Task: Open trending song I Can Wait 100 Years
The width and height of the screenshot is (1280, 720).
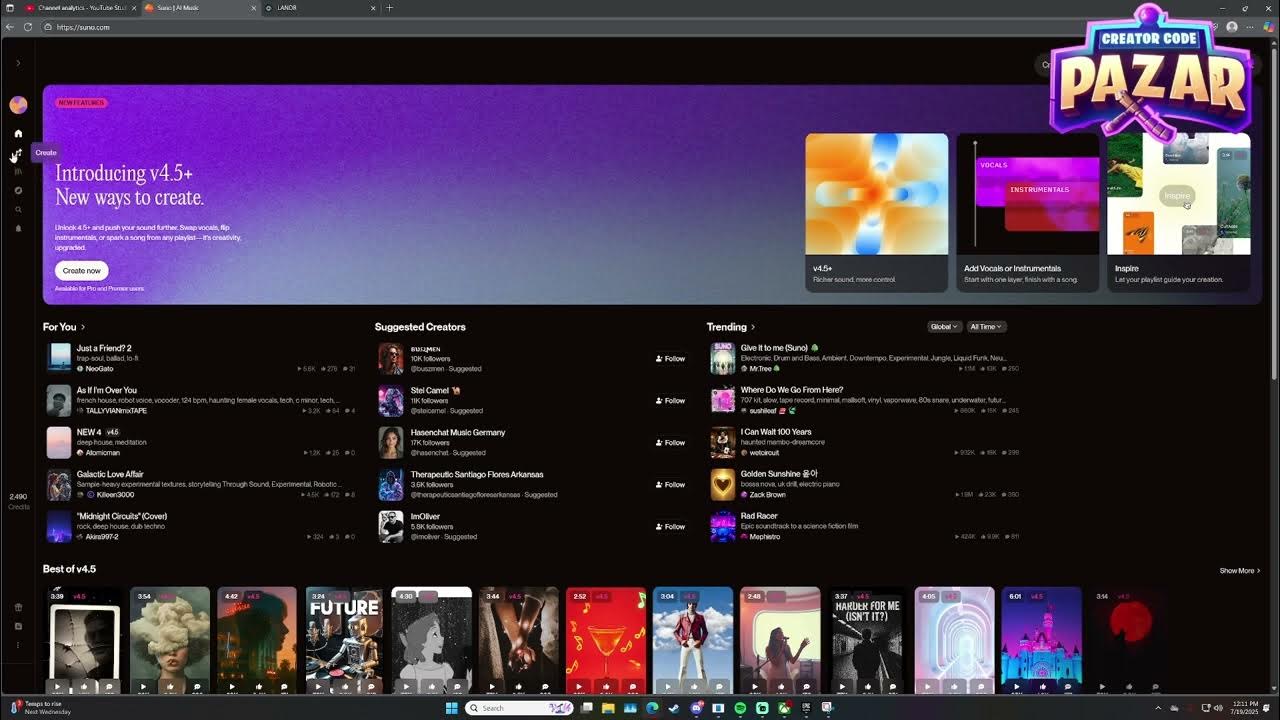Action: coord(776,432)
